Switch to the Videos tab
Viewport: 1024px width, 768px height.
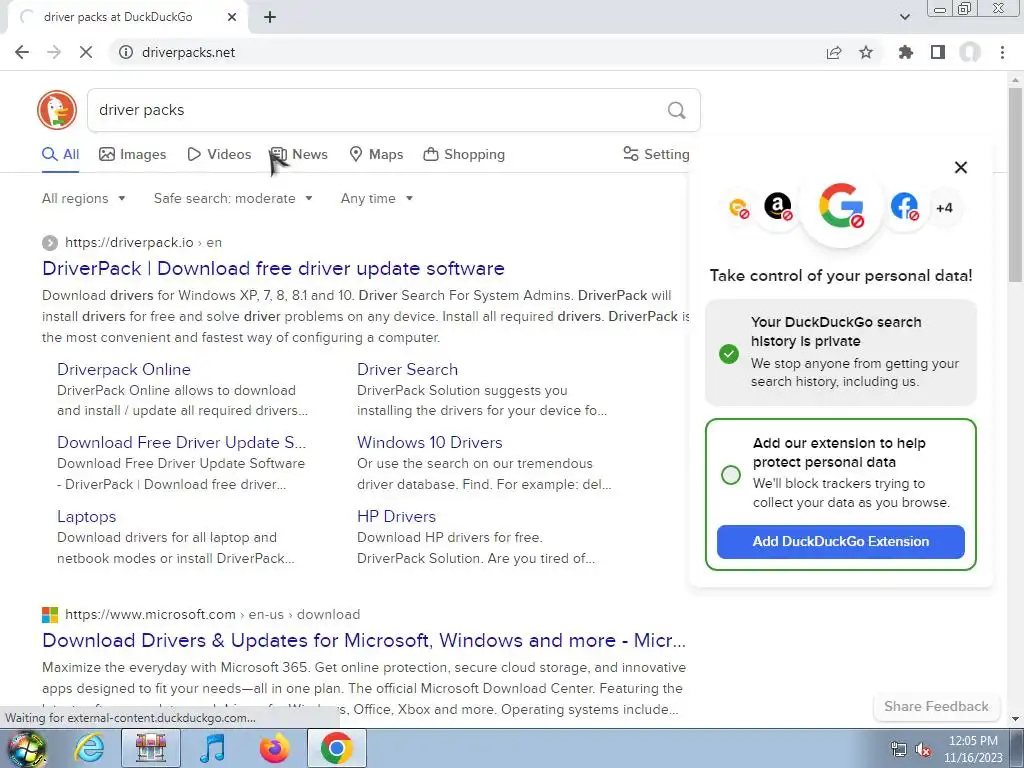(x=219, y=154)
